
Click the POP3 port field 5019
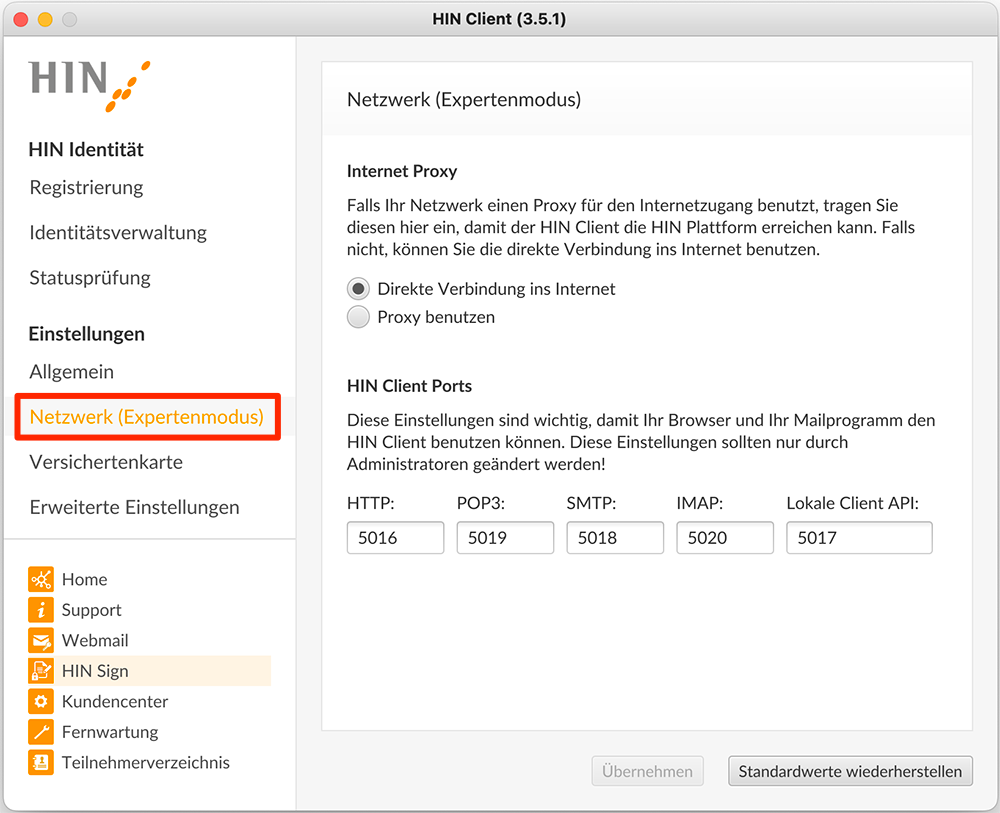[x=505, y=538]
